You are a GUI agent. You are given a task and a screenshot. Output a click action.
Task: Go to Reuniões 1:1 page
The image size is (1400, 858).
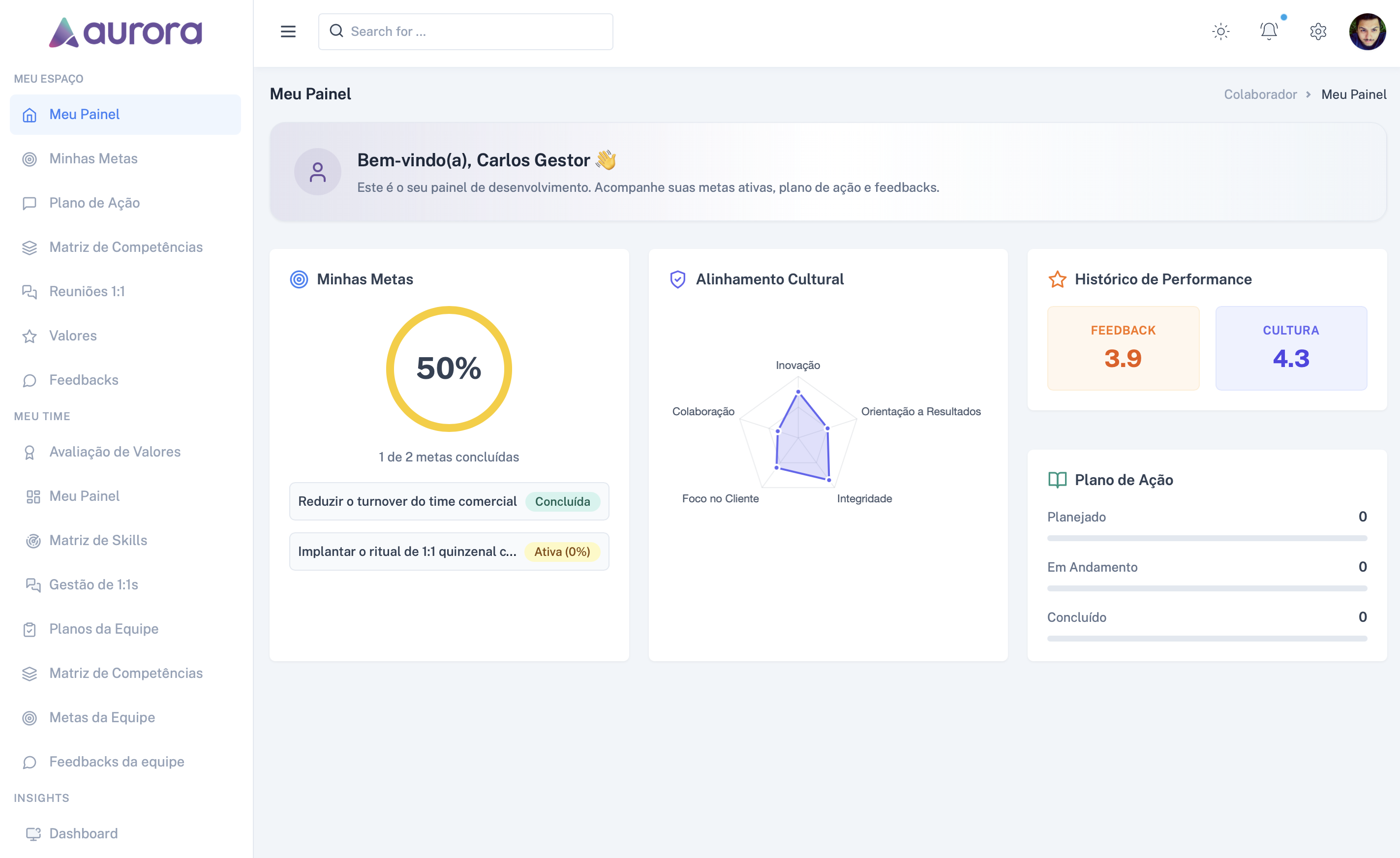pyautogui.click(x=125, y=291)
